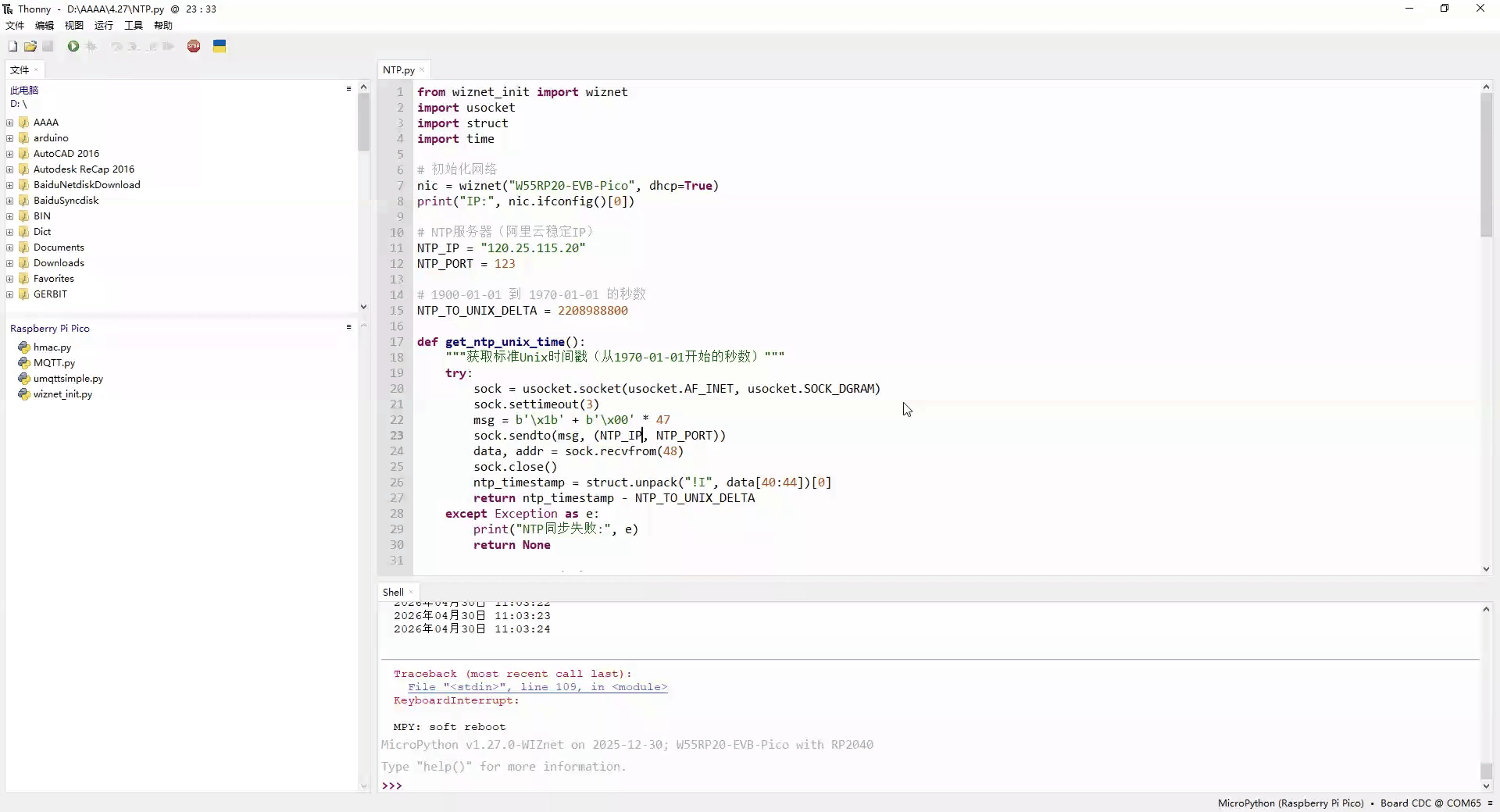
Task: Click the MicroPython interpreter label in status bar
Action: [1291, 803]
